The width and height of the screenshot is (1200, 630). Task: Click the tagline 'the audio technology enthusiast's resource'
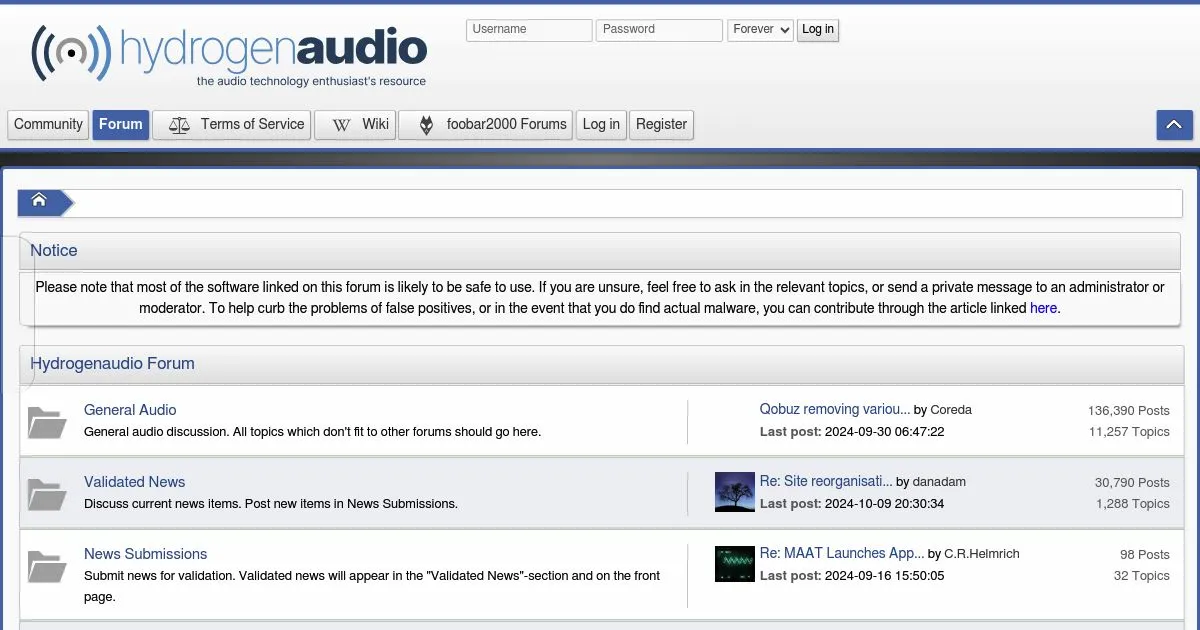click(x=311, y=82)
